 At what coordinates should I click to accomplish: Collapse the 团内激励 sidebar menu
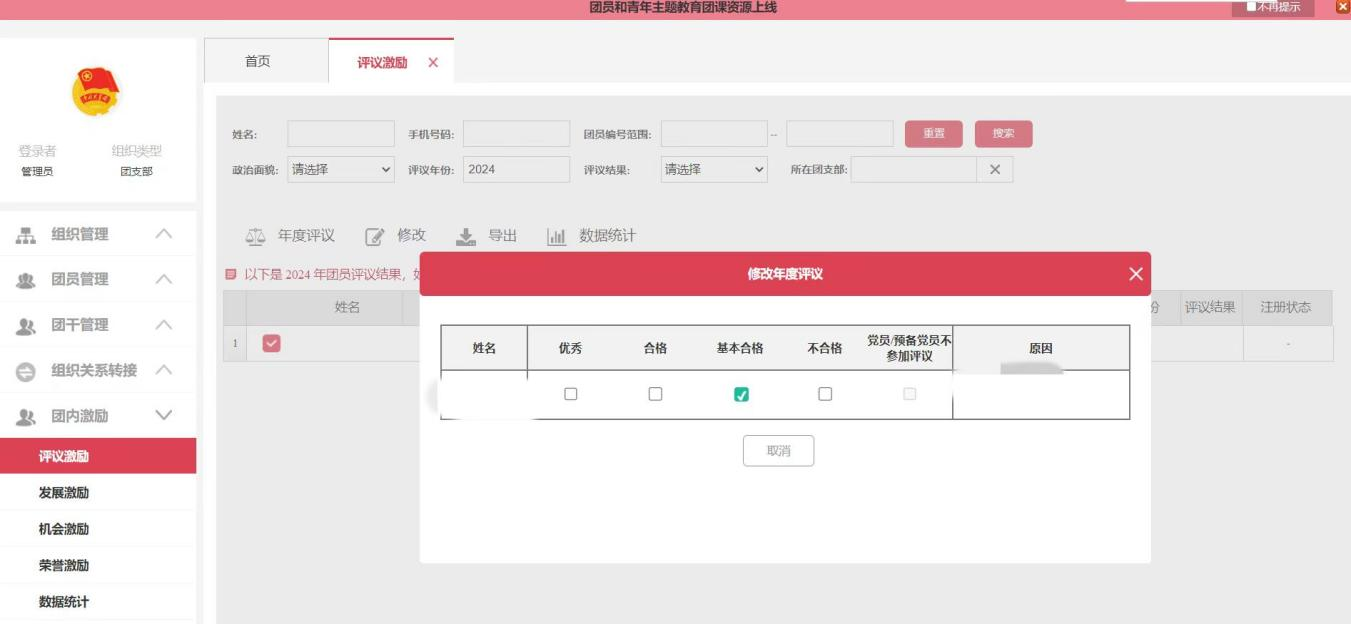(x=165, y=416)
